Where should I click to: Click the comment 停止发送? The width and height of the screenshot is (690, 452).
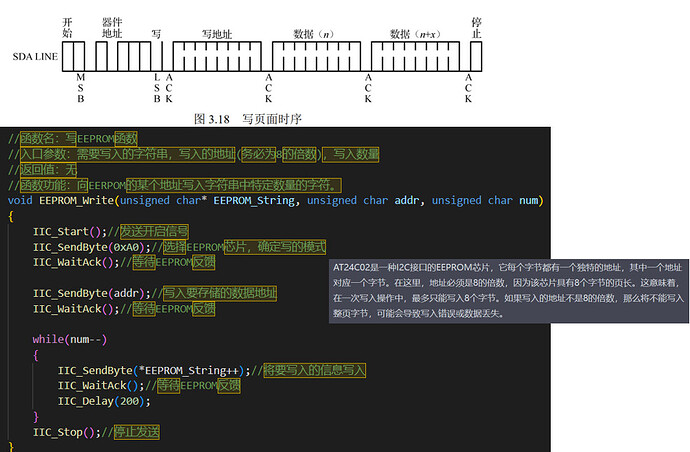coord(137,432)
